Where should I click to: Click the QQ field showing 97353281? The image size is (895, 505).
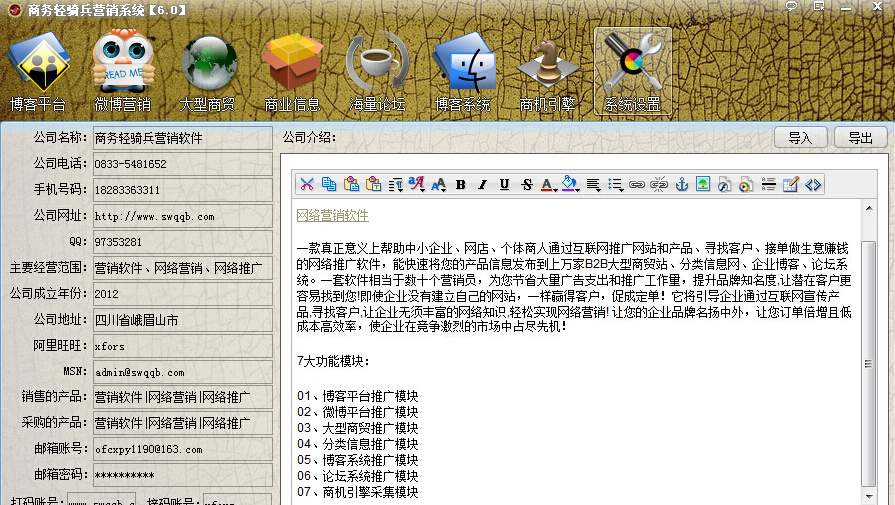(182, 241)
